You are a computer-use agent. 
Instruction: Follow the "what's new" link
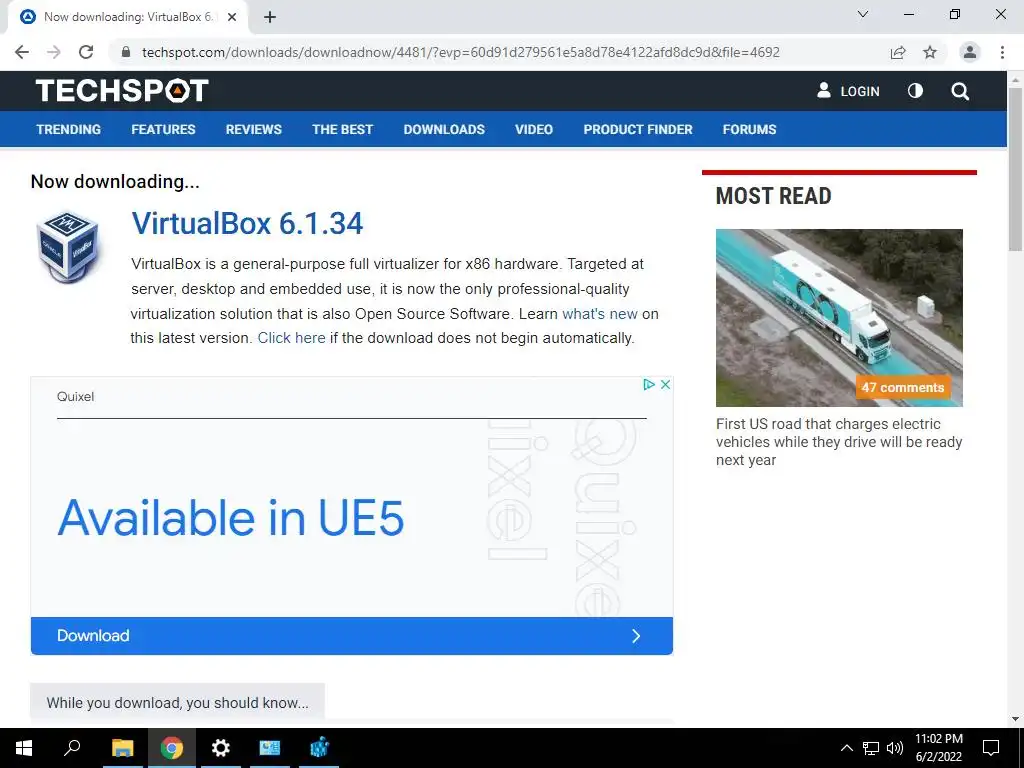pyautogui.click(x=600, y=314)
